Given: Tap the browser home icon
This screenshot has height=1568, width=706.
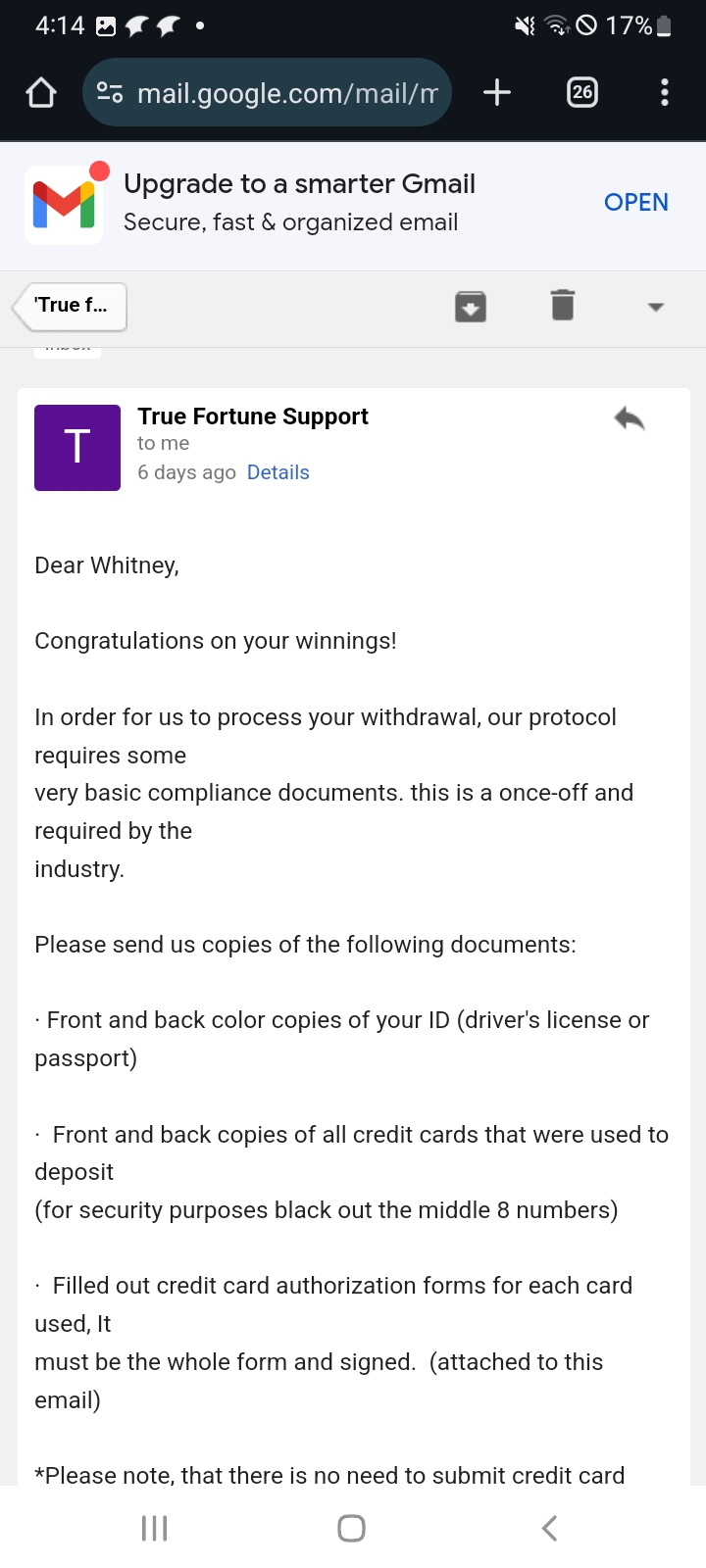Looking at the screenshot, I should (x=41, y=93).
